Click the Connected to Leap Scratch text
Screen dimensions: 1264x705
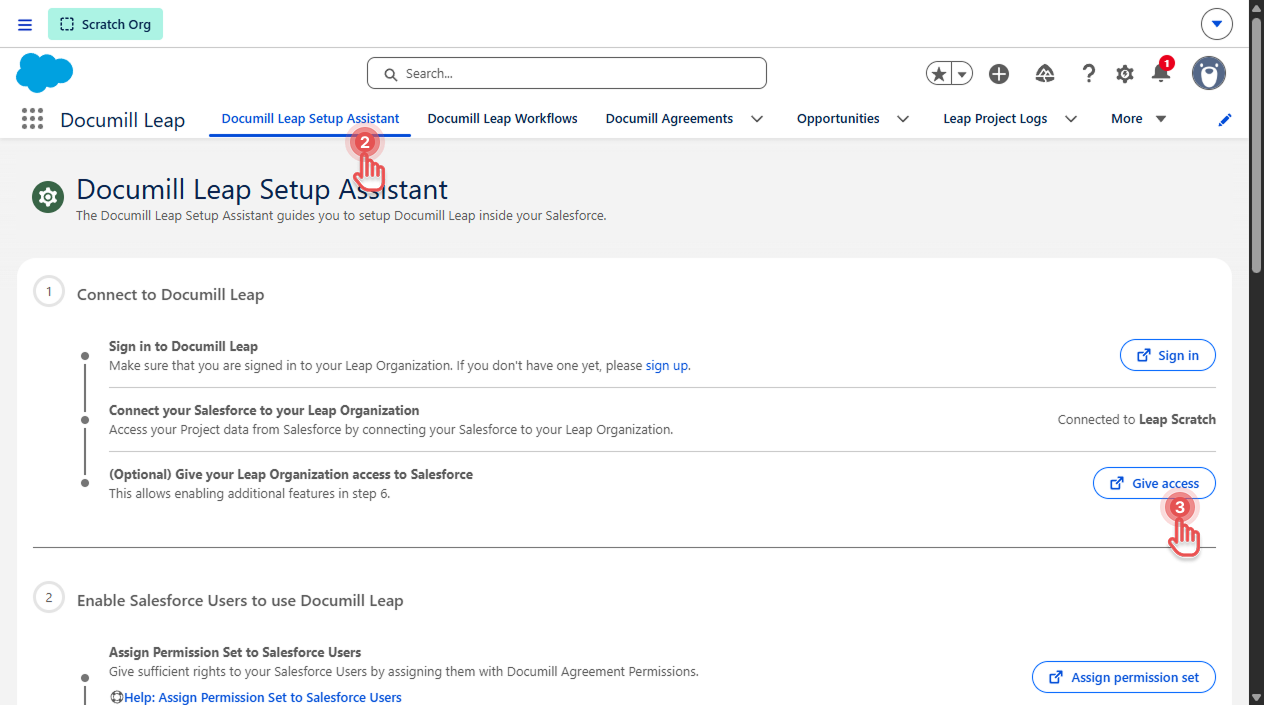(1137, 419)
